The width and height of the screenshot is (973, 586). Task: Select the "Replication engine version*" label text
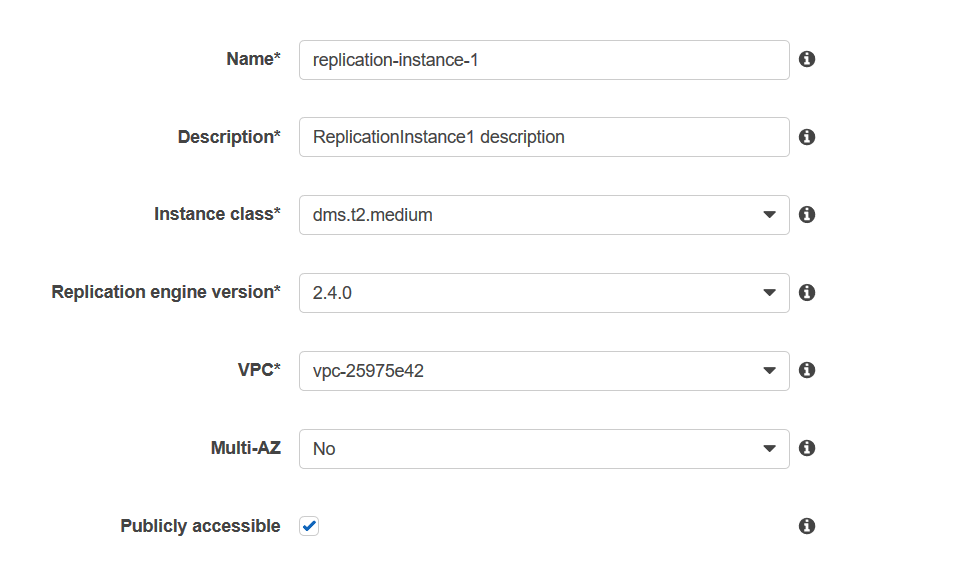[x=166, y=292]
